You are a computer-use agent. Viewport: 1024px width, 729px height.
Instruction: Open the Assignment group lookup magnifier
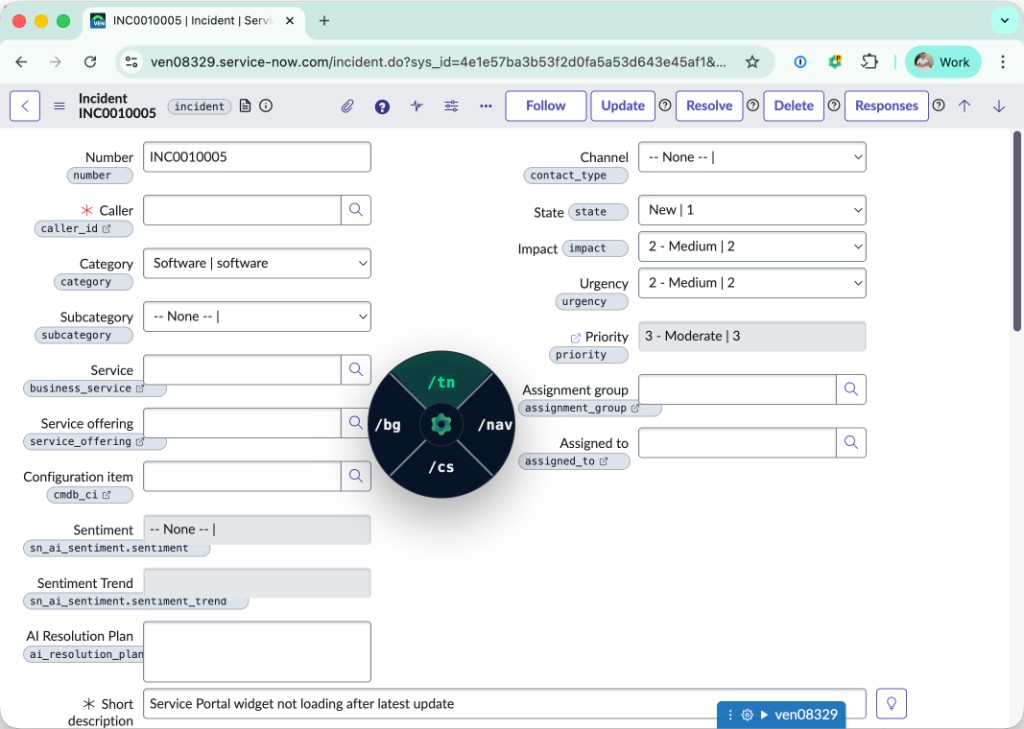click(x=851, y=389)
